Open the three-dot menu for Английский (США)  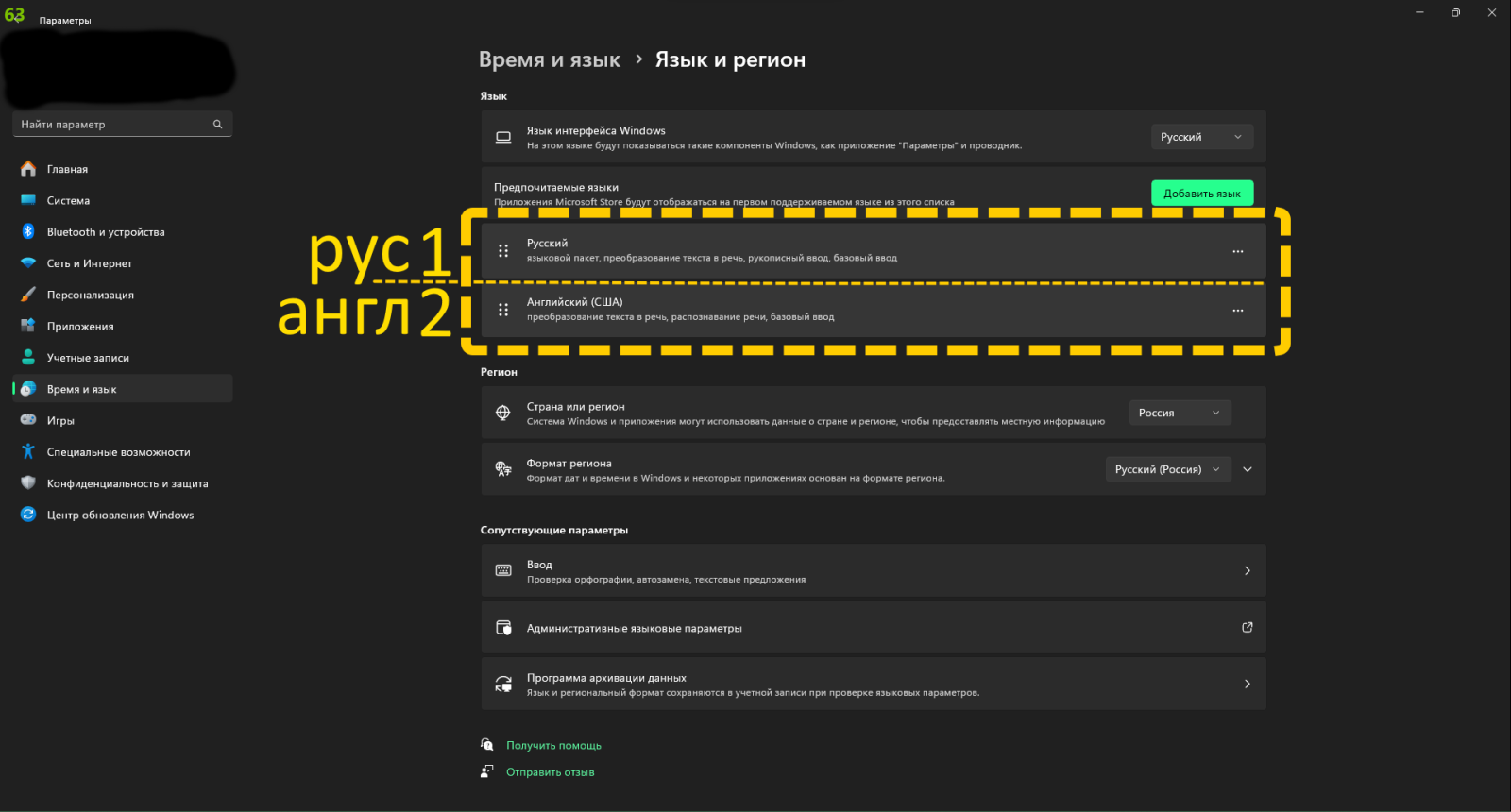tap(1238, 311)
